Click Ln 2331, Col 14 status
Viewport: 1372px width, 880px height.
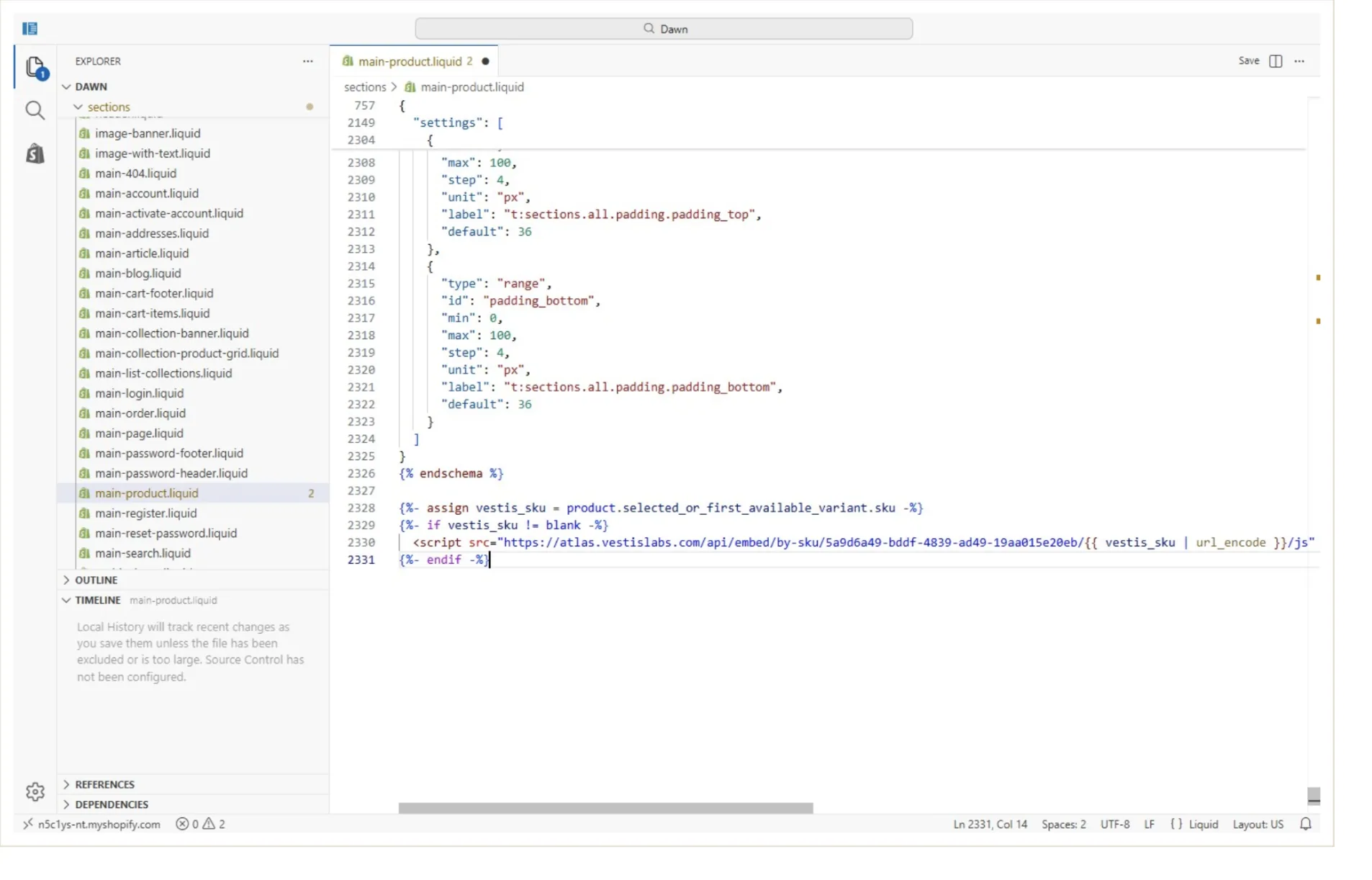pyautogui.click(x=990, y=824)
